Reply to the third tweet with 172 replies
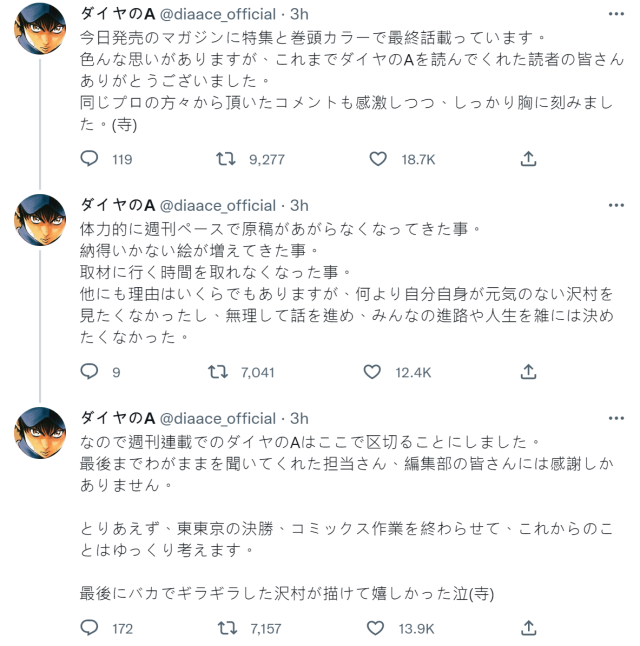This screenshot has height=646, width=640. (x=89, y=628)
